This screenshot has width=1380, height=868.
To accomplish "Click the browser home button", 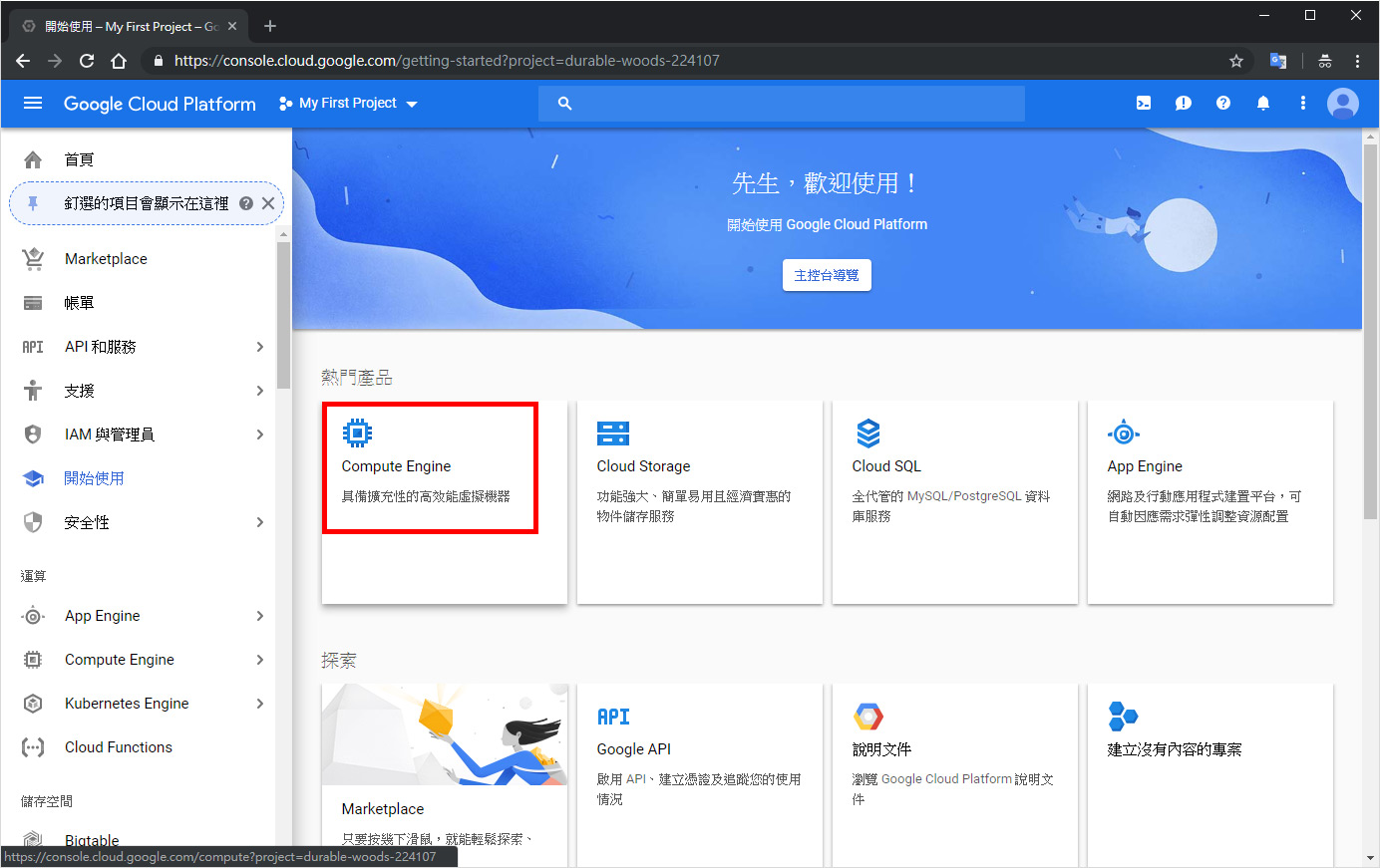I will [119, 61].
